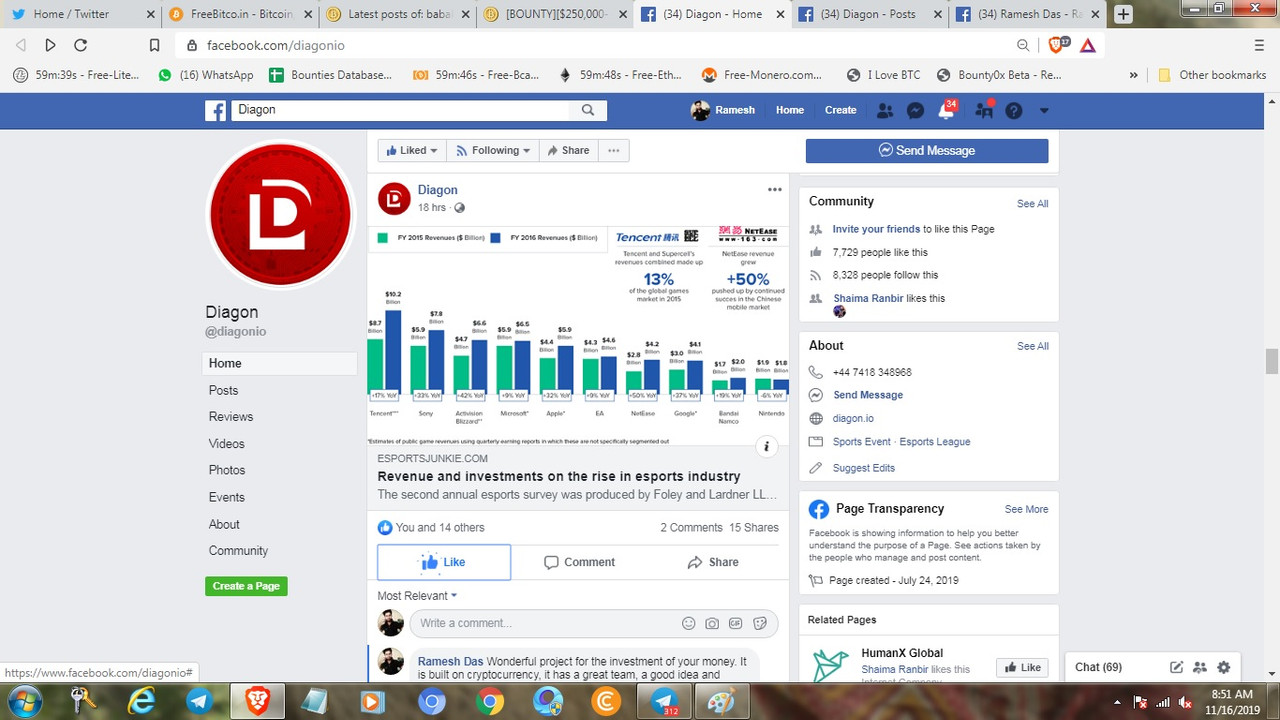Image resolution: width=1280 pixels, height=720 pixels.
Task: Click the Windows Start button
Action: [24, 701]
